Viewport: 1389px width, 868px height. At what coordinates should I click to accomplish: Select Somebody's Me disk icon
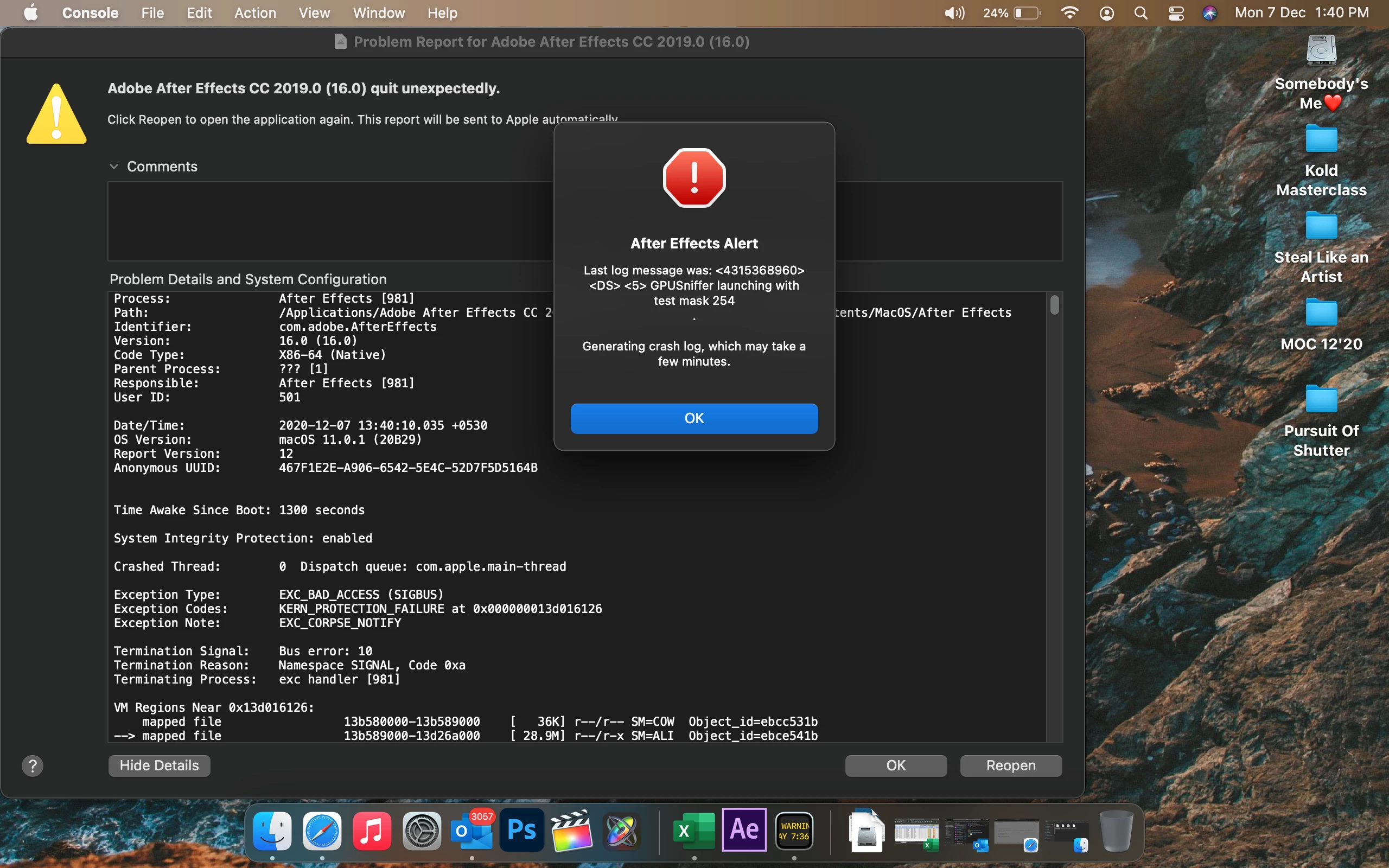tap(1321, 50)
